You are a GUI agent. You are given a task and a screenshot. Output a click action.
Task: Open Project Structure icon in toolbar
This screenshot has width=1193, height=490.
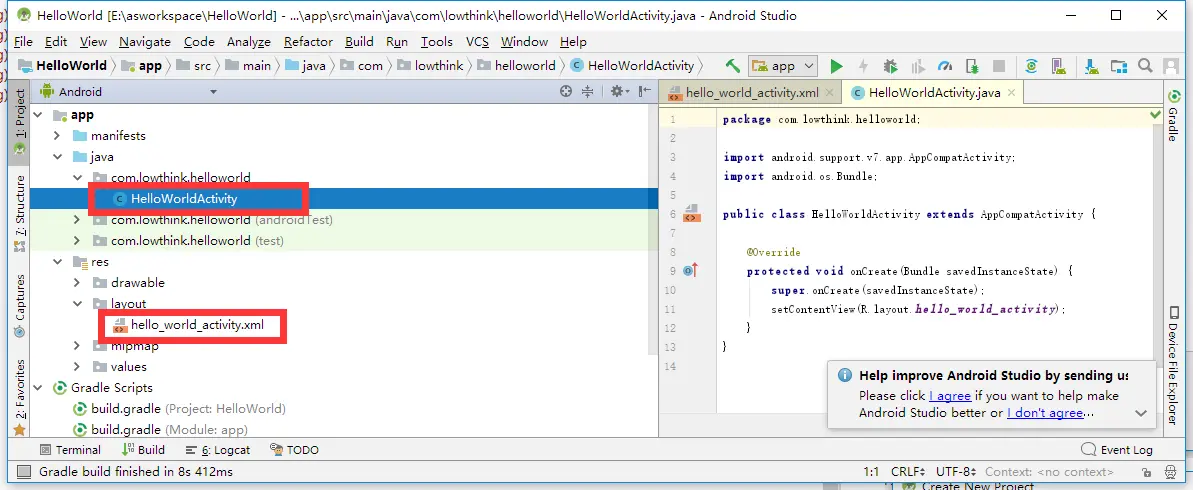coord(1118,66)
